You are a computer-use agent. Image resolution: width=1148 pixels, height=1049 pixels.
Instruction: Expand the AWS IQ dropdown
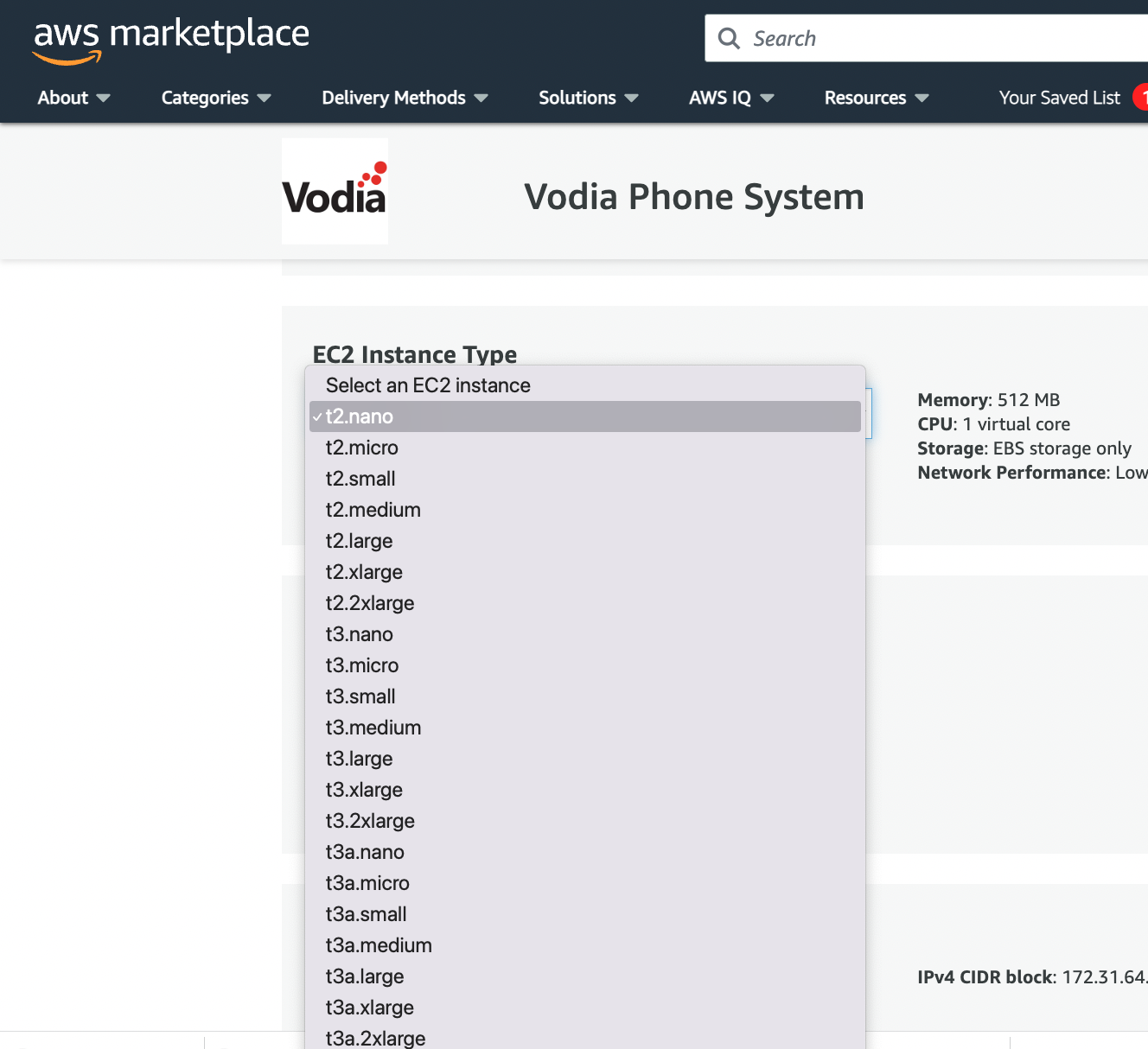730,98
